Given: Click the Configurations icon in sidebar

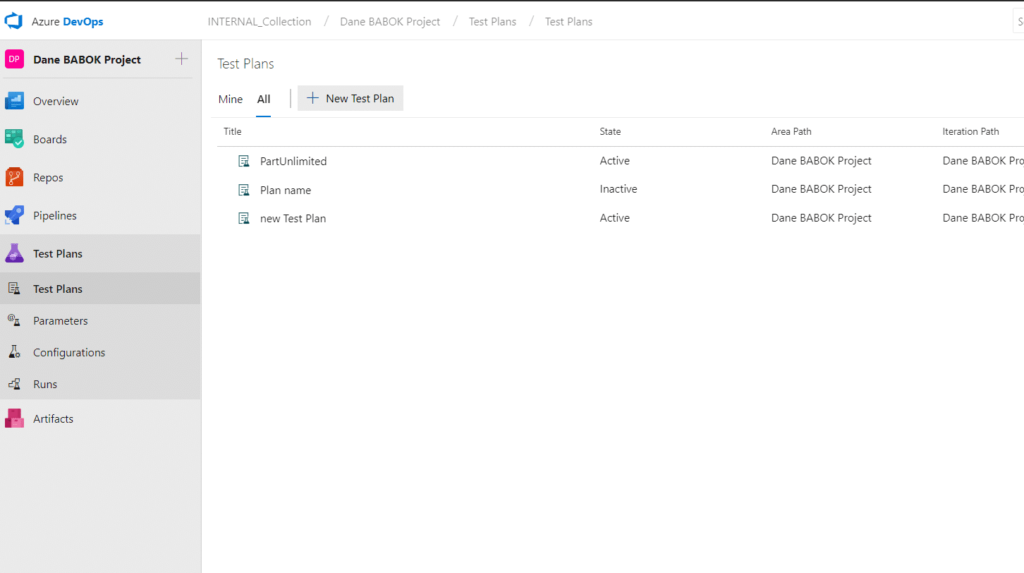Looking at the screenshot, I should [x=14, y=352].
